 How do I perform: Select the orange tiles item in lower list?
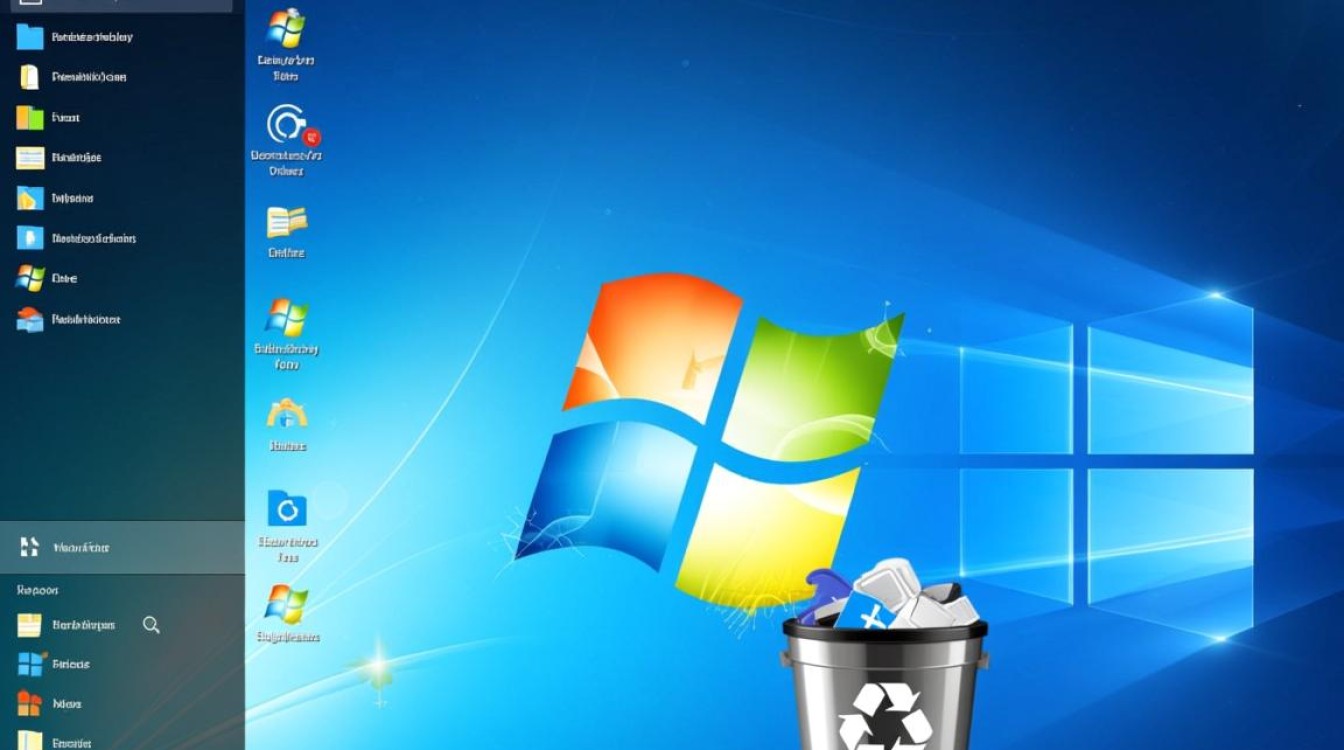30,703
